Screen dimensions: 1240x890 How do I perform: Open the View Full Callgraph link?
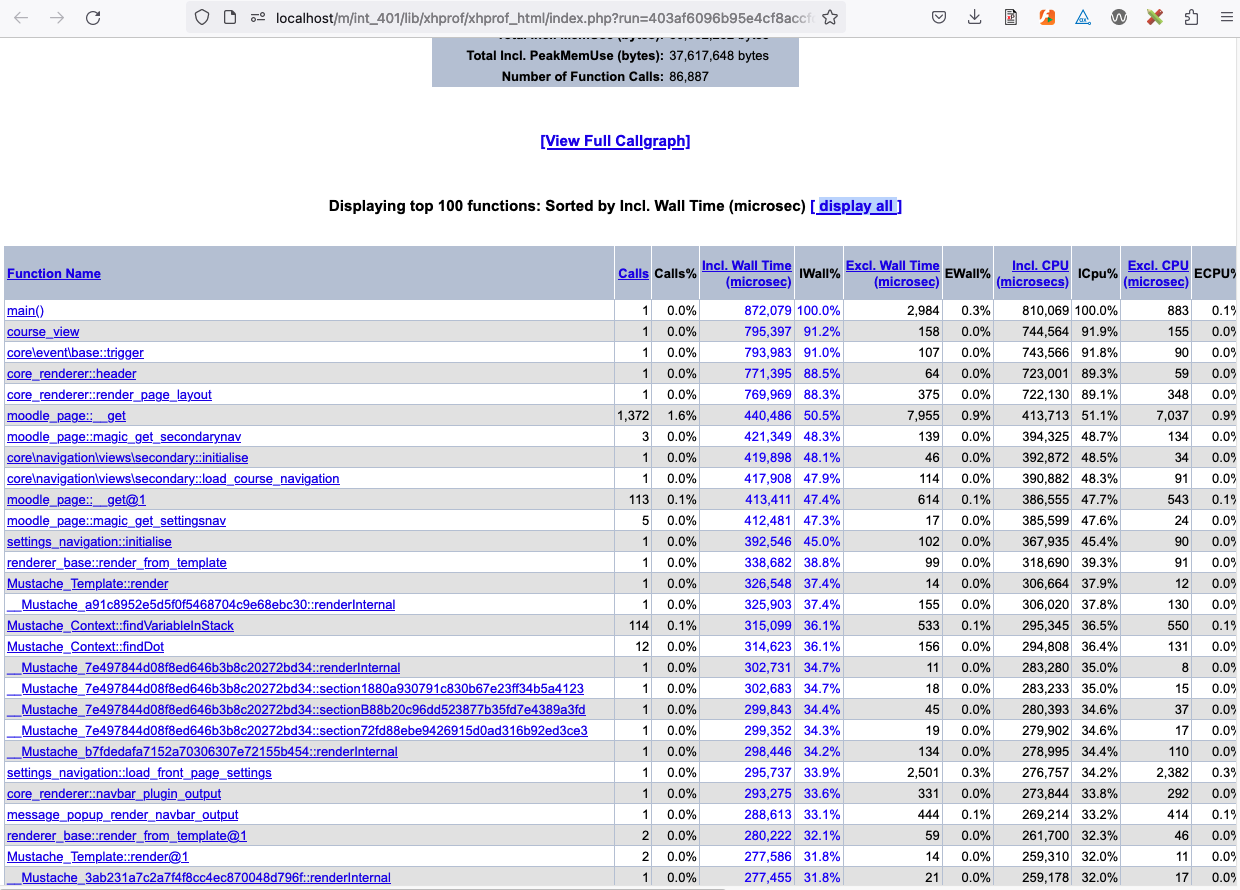click(x=615, y=141)
